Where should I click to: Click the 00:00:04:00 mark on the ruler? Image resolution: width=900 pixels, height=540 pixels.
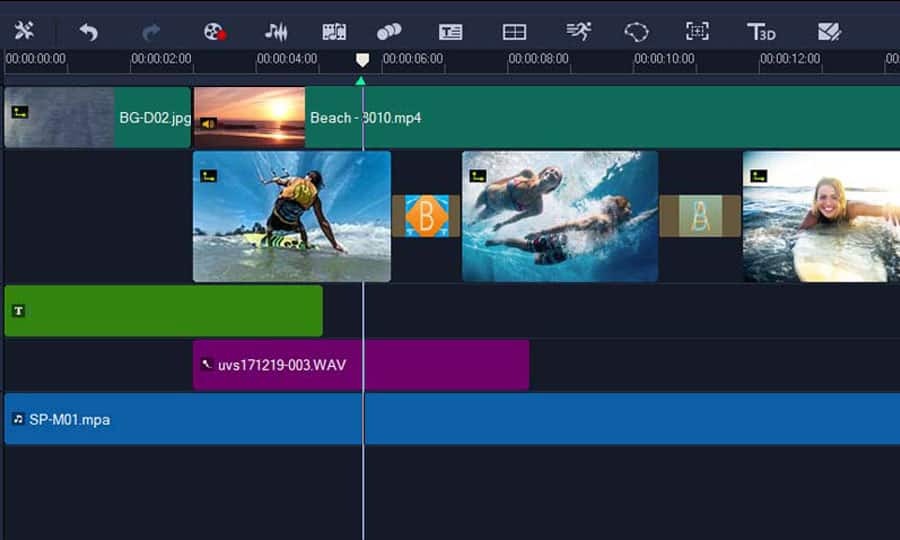(x=286, y=59)
